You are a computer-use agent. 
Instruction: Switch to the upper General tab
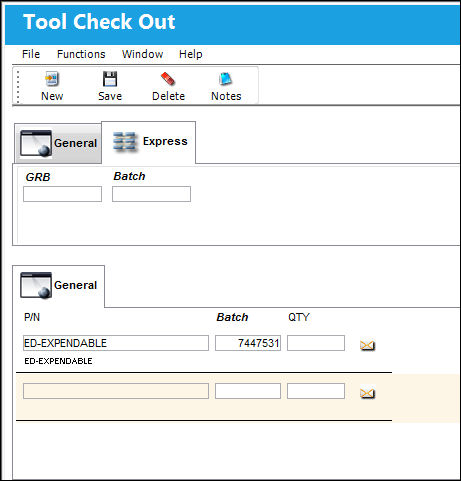pyautogui.click(x=58, y=143)
